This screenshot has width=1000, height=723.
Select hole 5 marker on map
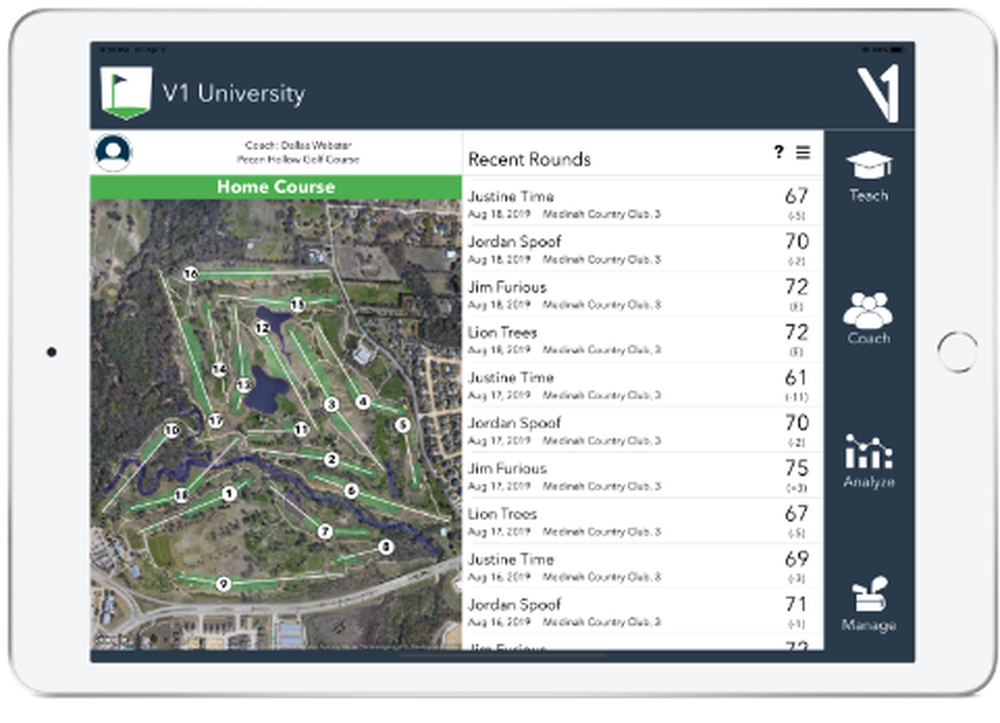tap(402, 425)
